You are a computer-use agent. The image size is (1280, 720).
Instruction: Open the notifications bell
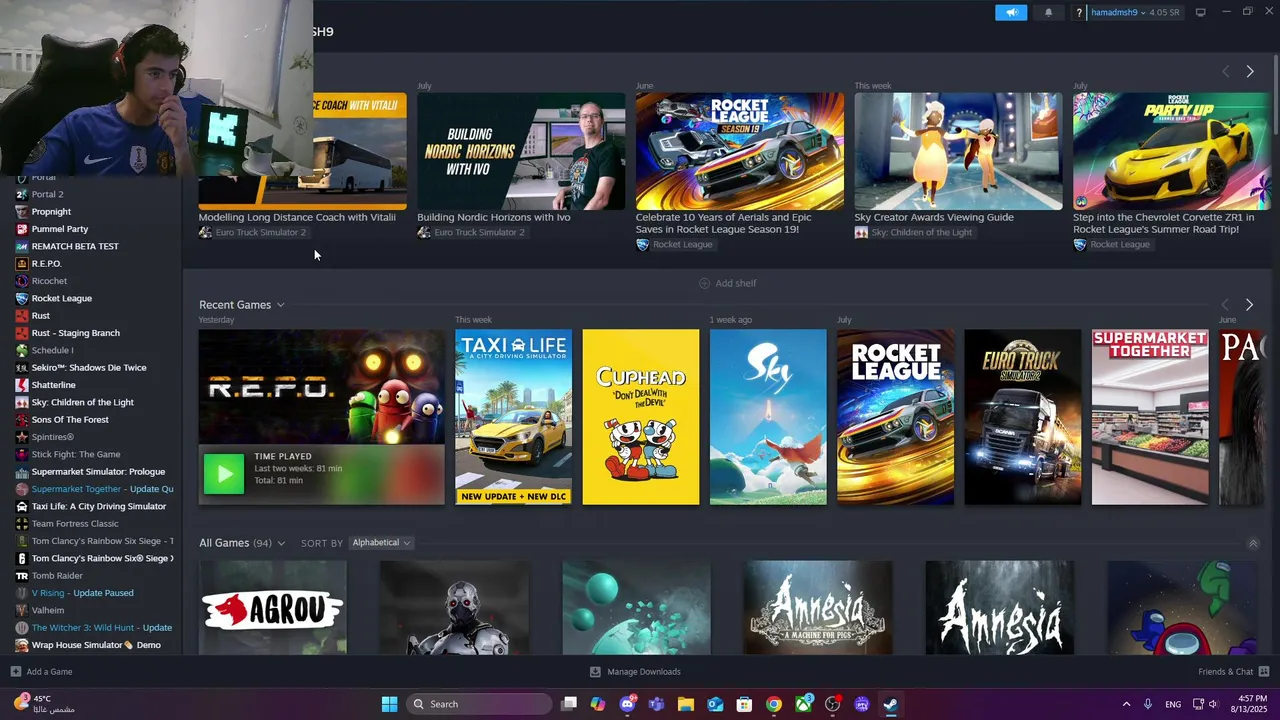(1048, 12)
